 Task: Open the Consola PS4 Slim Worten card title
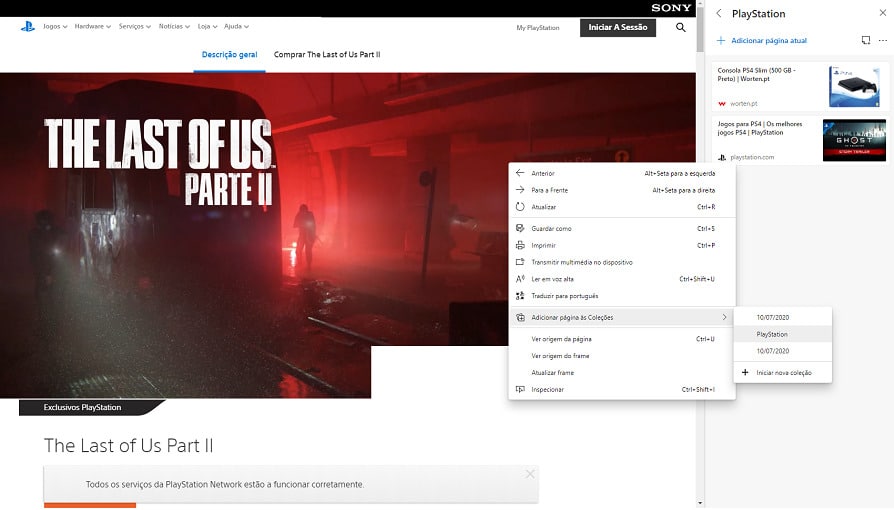[756, 75]
